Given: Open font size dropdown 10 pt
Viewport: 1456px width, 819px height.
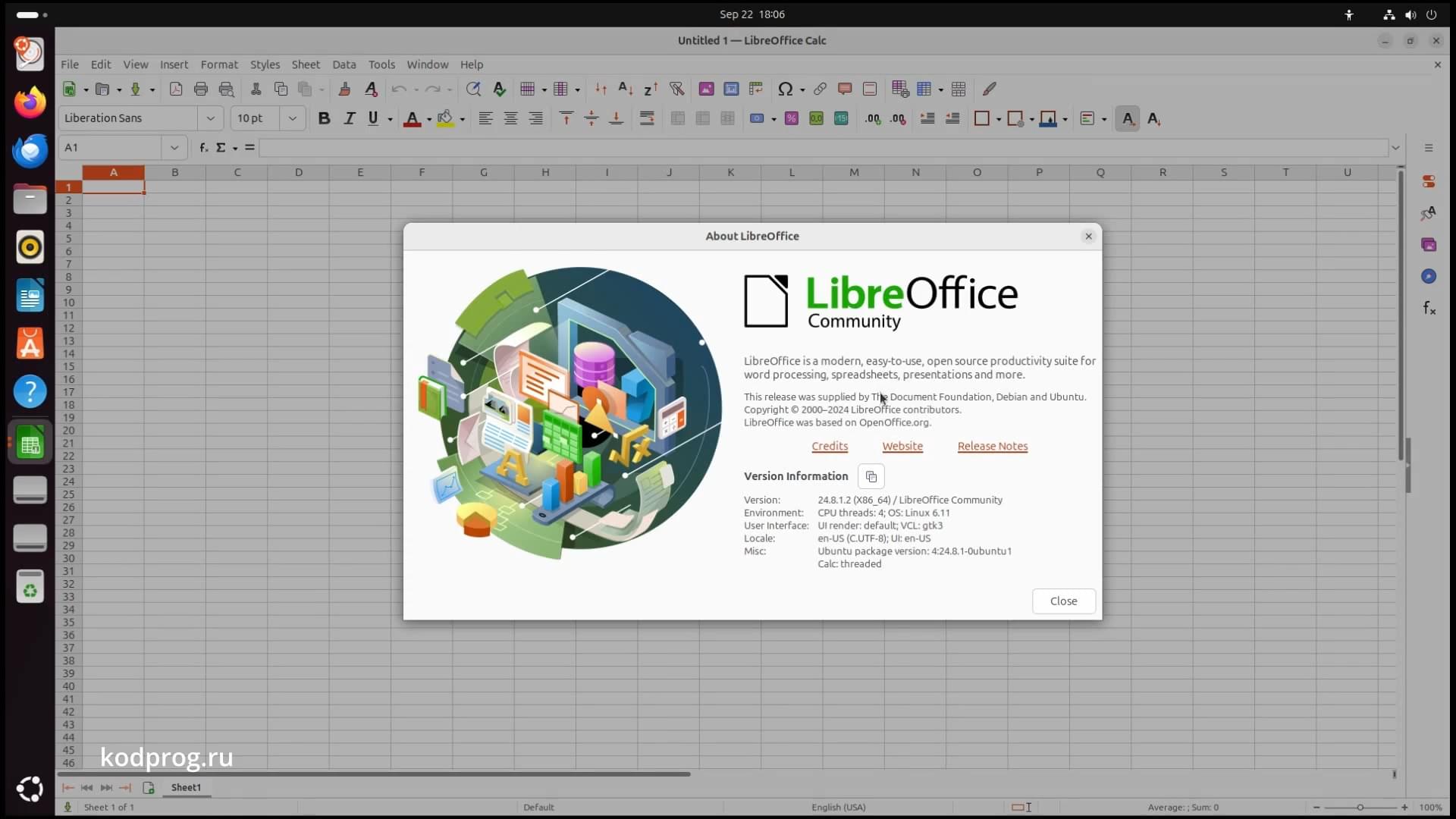Looking at the screenshot, I should [292, 118].
